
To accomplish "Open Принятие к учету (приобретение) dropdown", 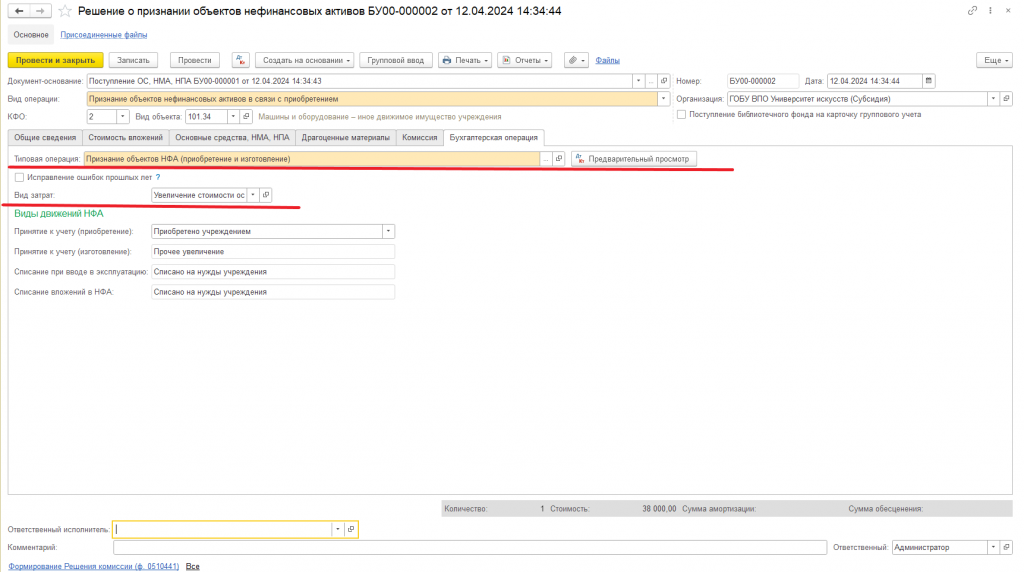I will coord(388,231).
